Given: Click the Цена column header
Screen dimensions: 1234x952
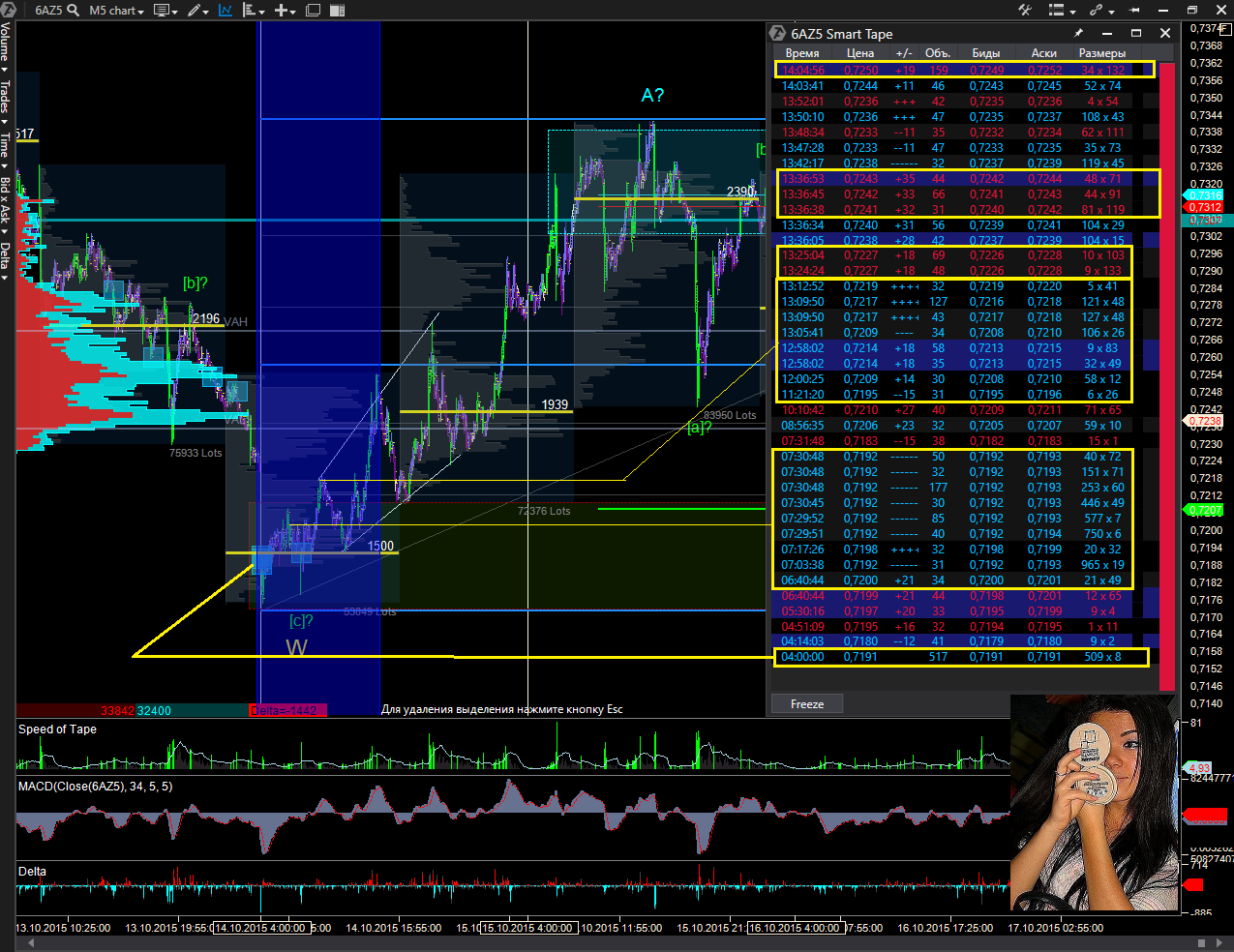Looking at the screenshot, I should (859, 53).
